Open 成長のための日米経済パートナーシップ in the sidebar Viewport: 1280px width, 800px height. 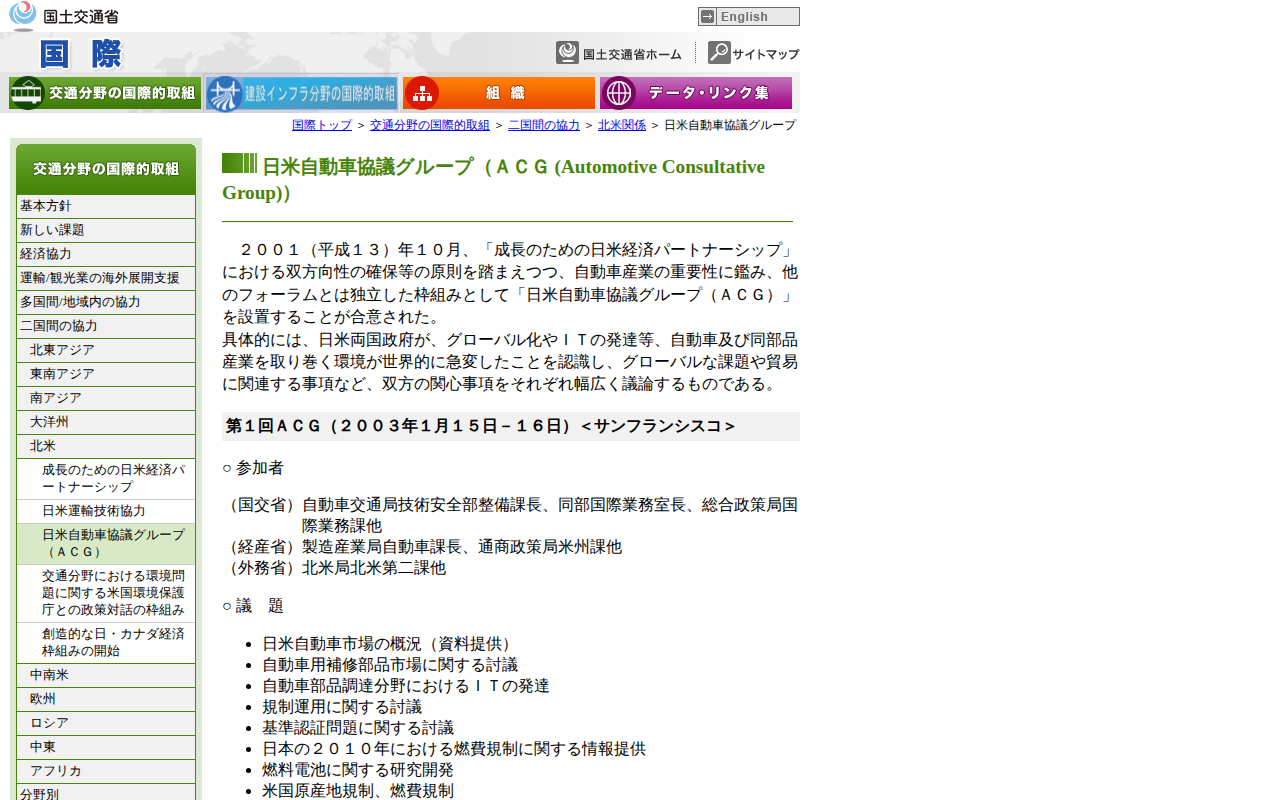[106, 479]
